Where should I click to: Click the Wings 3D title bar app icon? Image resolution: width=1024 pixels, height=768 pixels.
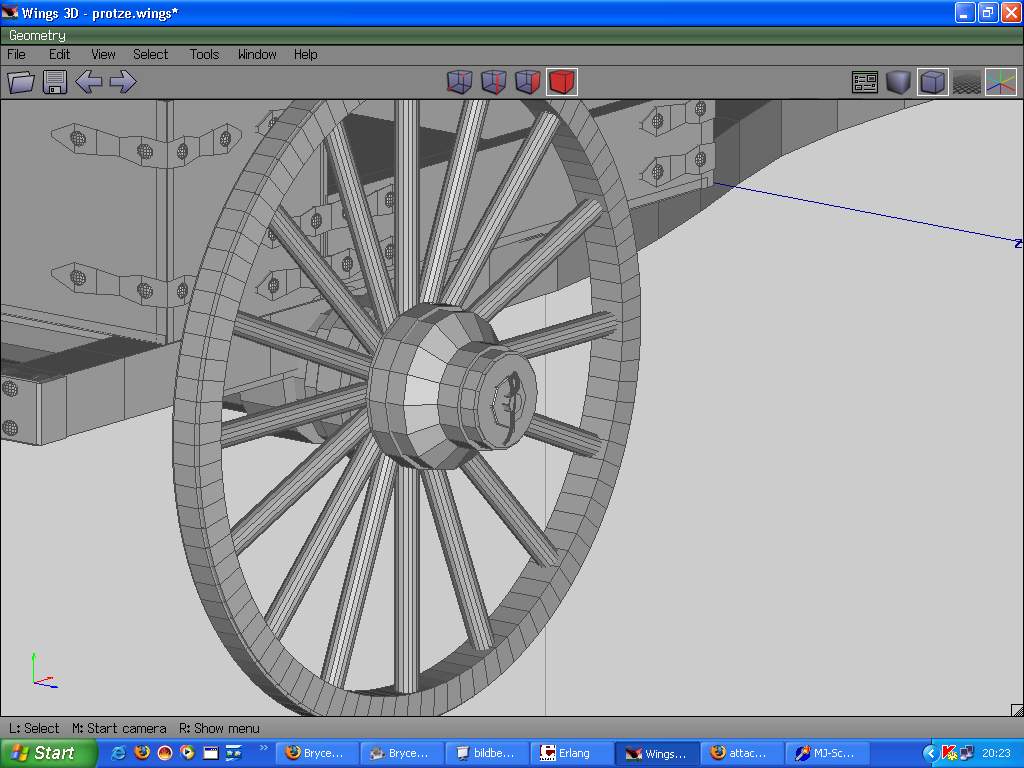(10, 12)
